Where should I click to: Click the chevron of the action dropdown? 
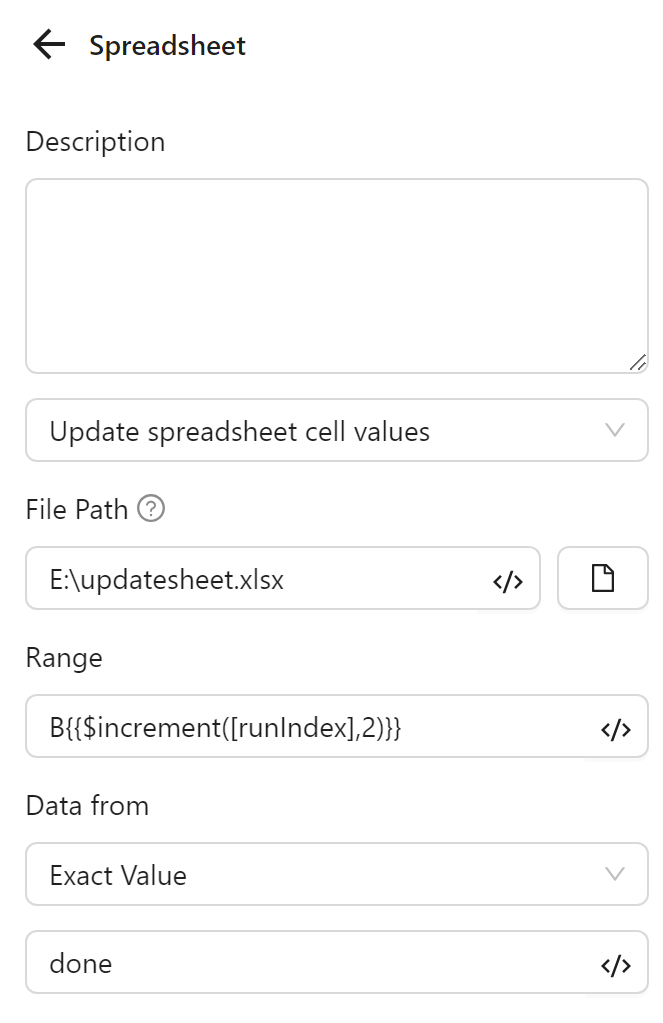point(615,431)
